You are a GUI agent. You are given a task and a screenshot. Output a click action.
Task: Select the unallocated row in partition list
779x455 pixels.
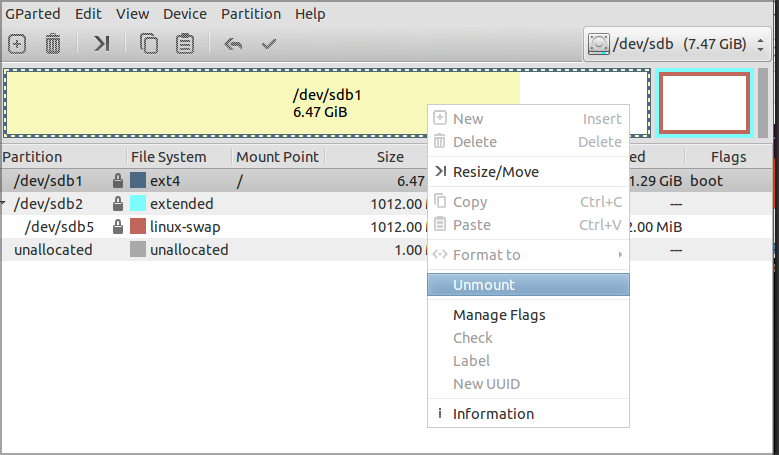53,250
